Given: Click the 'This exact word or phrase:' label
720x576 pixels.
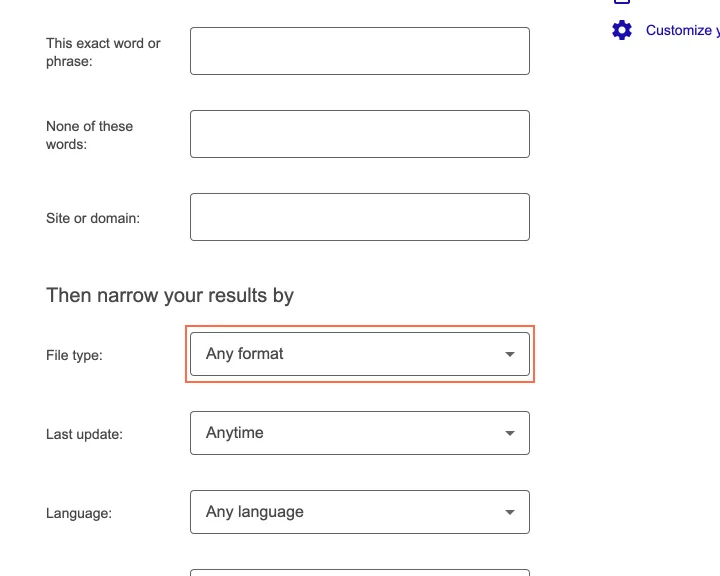Looking at the screenshot, I should click(x=103, y=52).
